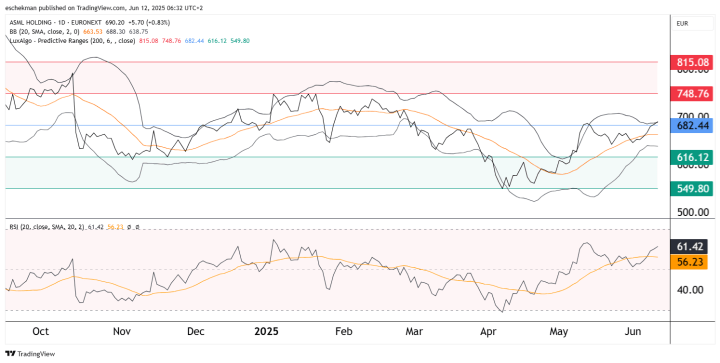
Task: Click the Mar label on the time axis
Action: click(415, 331)
